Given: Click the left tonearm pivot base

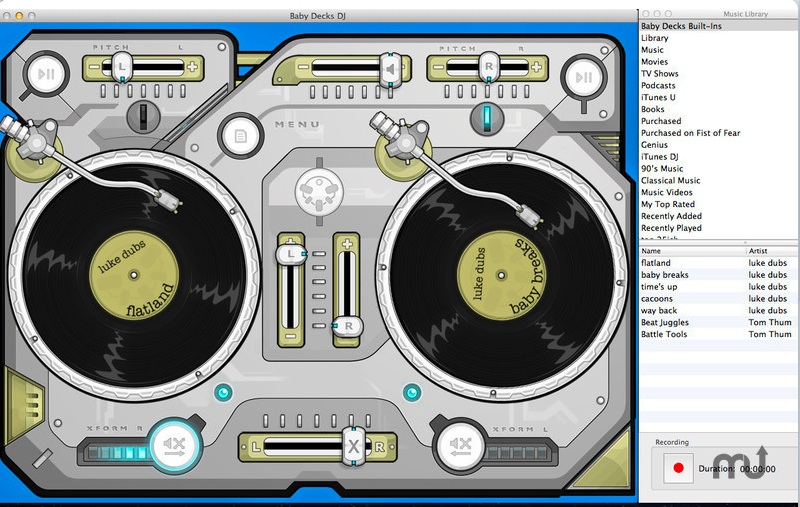Looking at the screenshot, I should pos(37,143).
